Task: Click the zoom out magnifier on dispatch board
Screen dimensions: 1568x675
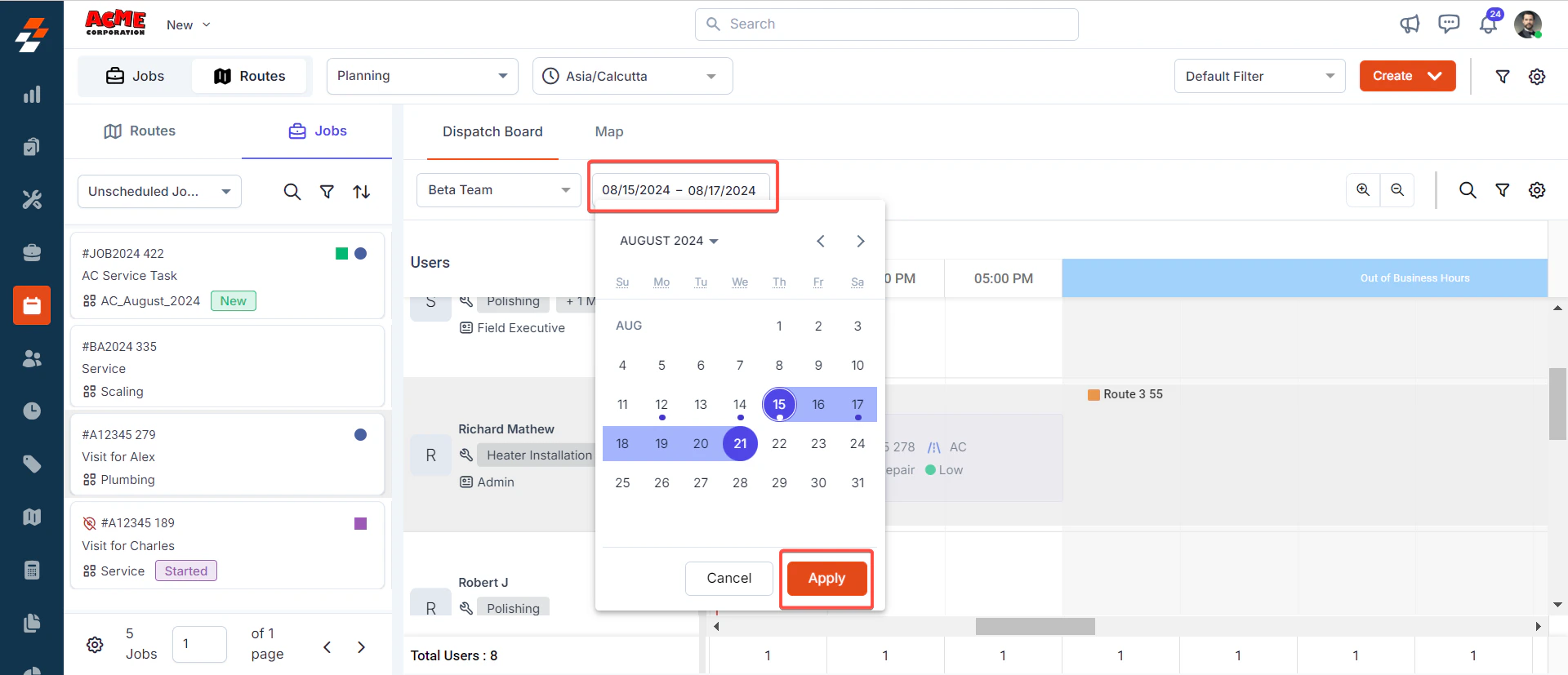Action: tap(1397, 190)
